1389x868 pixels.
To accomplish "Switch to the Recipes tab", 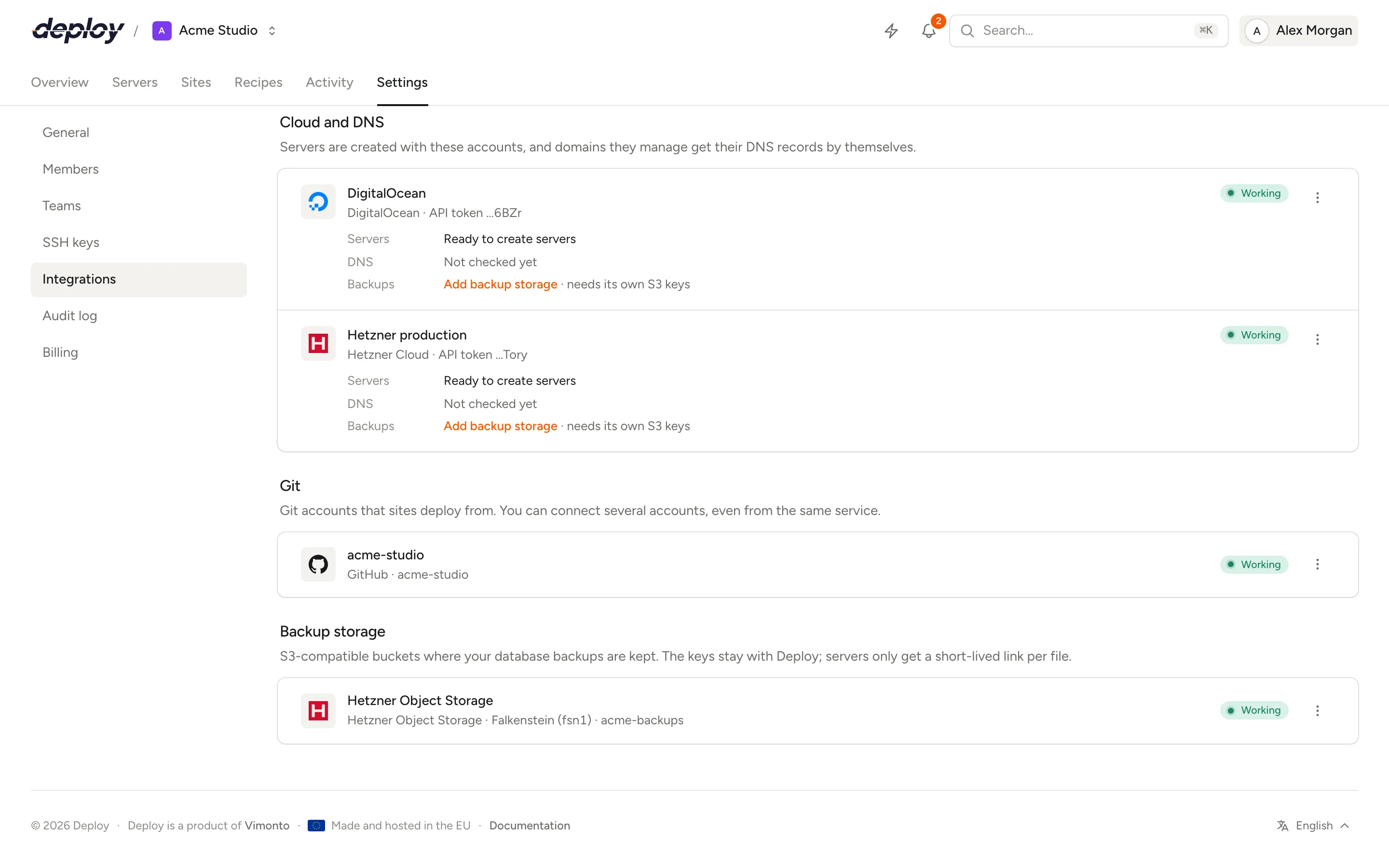I will [259, 82].
